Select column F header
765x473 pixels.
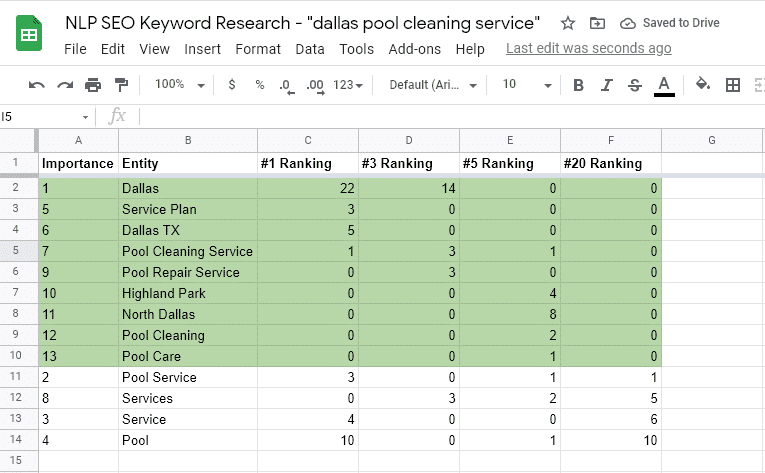611,141
